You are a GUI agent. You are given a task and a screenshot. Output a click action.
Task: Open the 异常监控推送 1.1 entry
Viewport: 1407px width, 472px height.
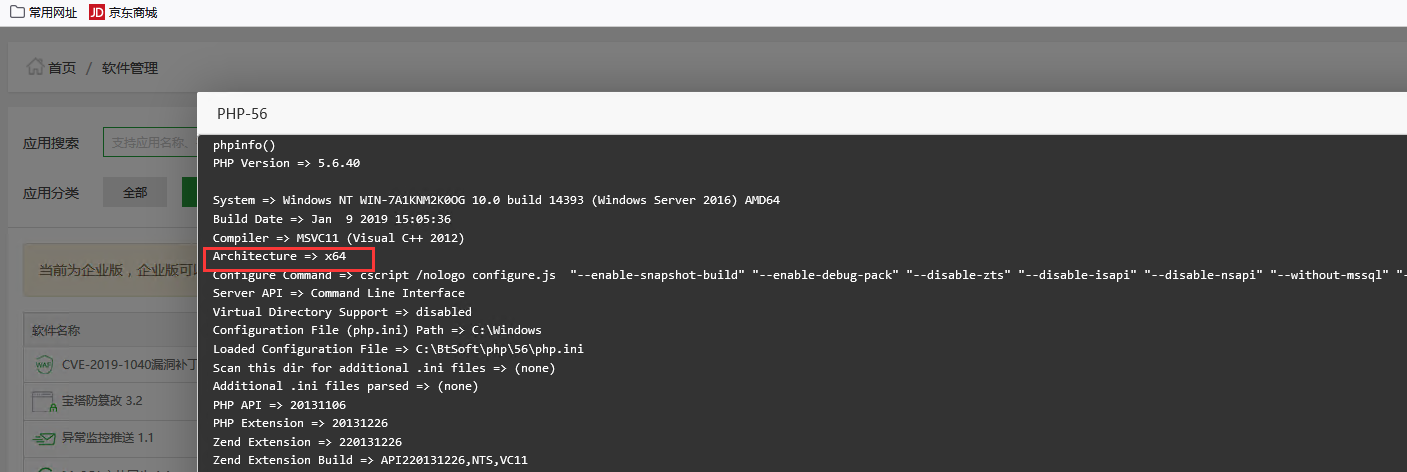point(108,438)
